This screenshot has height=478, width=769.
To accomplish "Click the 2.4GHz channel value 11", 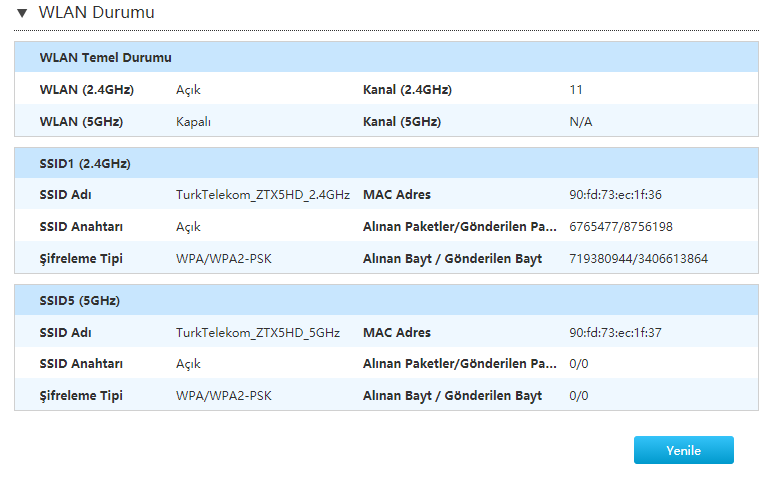I will 576,90.
